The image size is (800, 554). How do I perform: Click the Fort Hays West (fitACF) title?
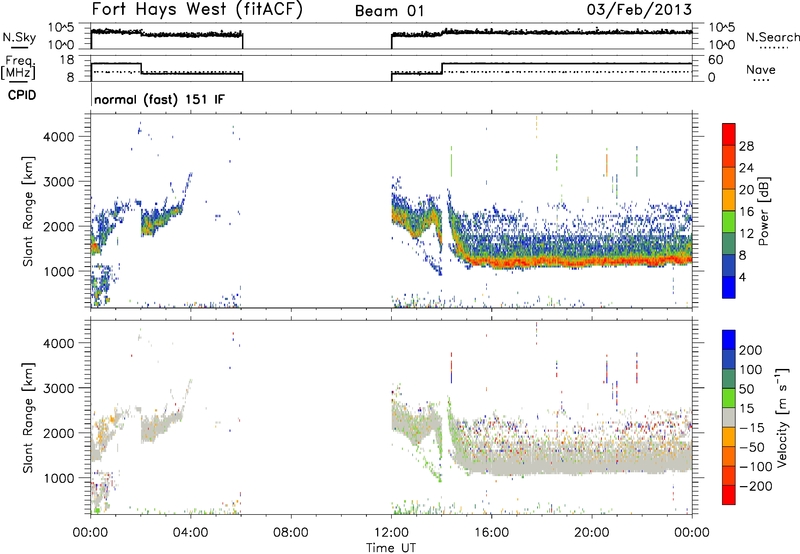coord(197,10)
